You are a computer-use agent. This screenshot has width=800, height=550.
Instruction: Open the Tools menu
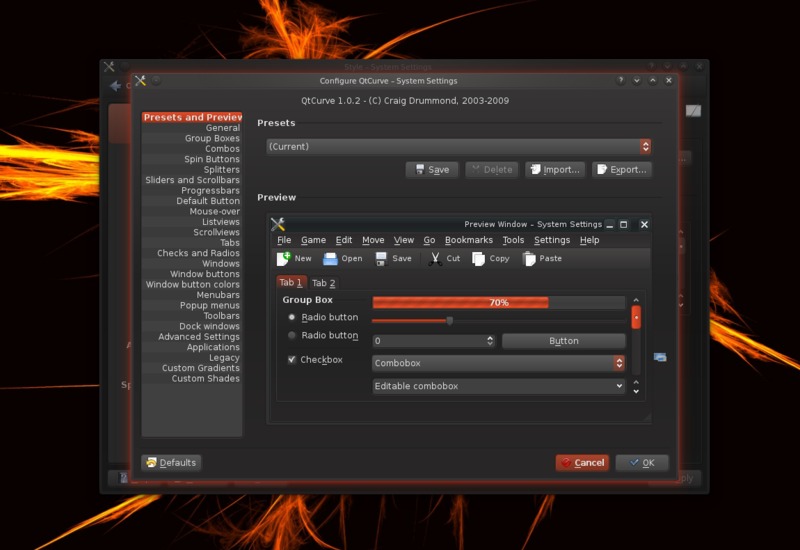pyautogui.click(x=513, y=240)
